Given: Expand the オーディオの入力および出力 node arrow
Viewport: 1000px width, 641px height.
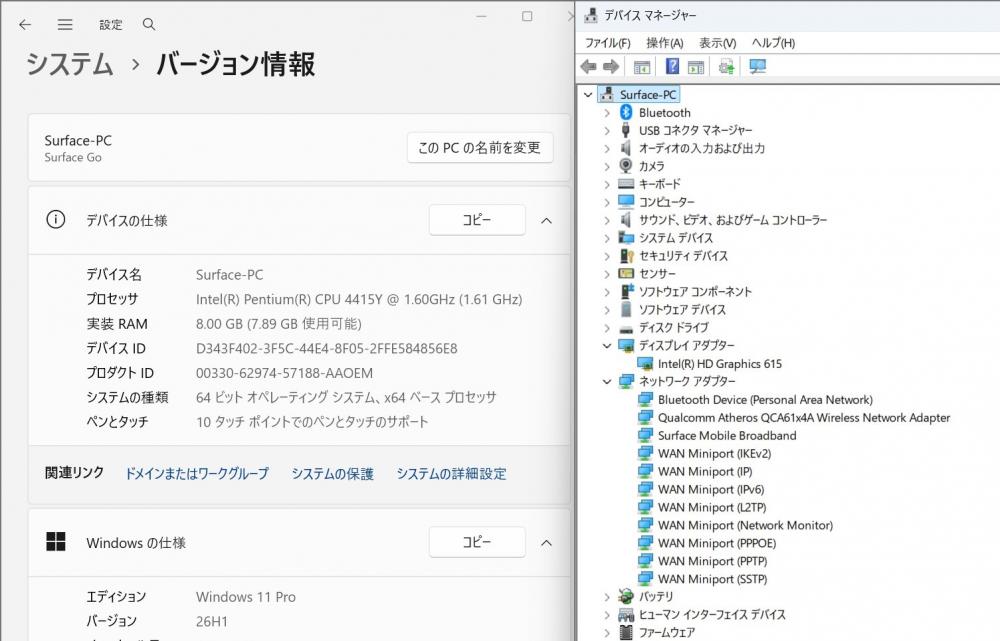Looking at the screenshot, I should point(607,149).
